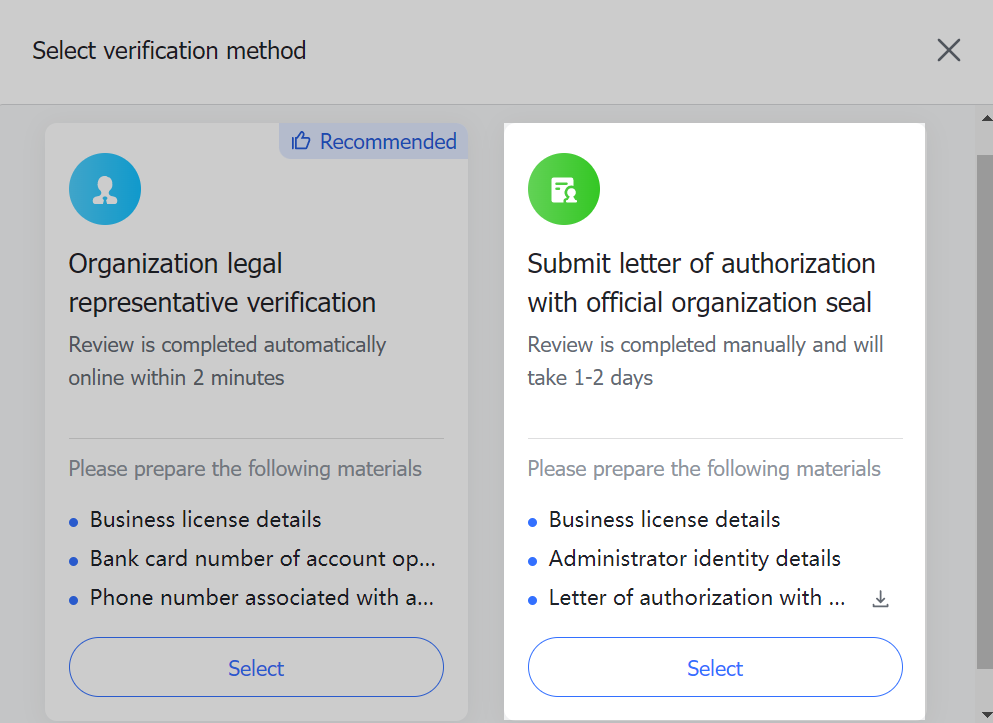Click the 2-minute review description text
This screenshot has height=723, width=993.
tap(227, 360)
